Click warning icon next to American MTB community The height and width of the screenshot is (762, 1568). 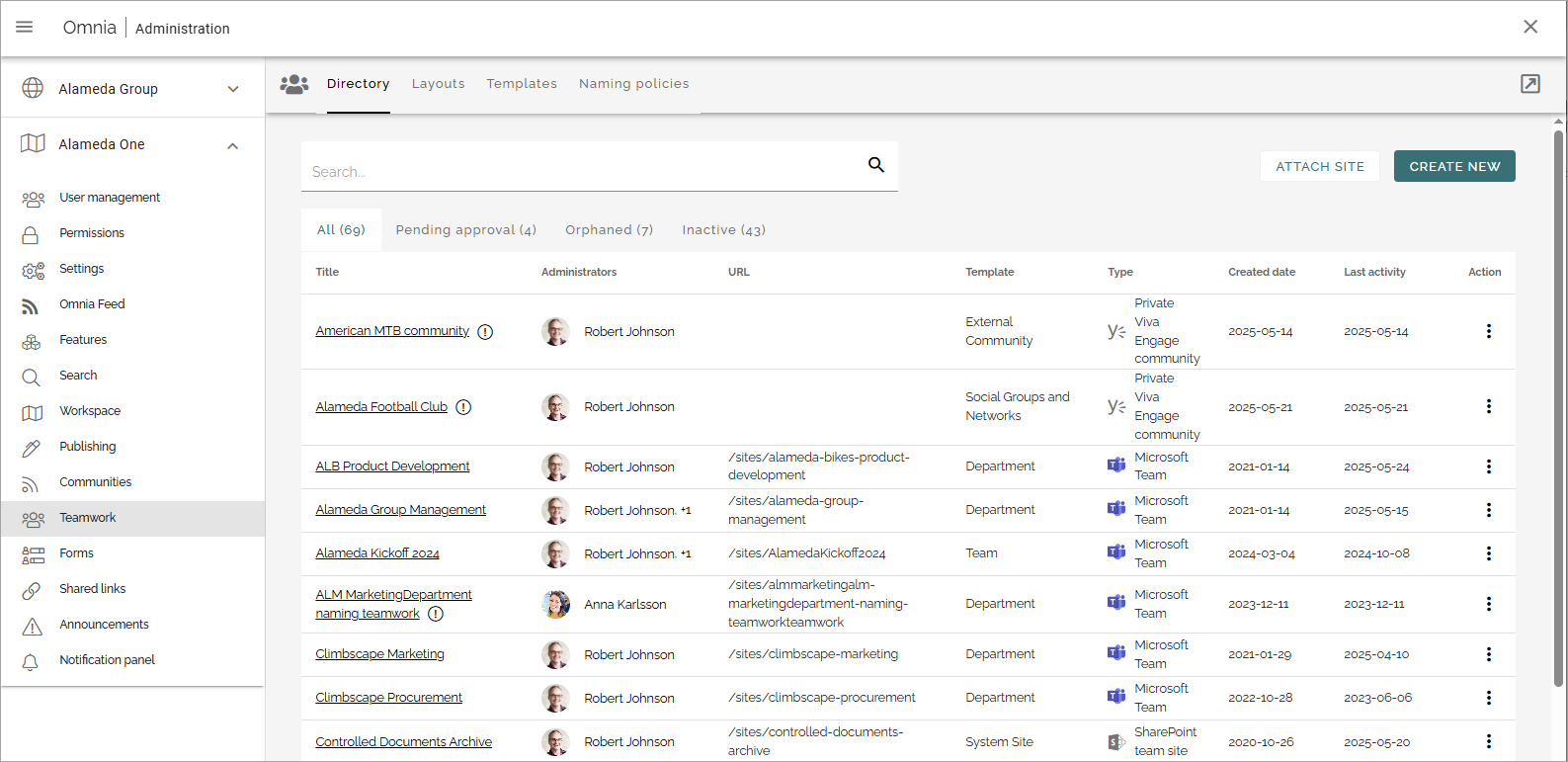coord(485,332)
